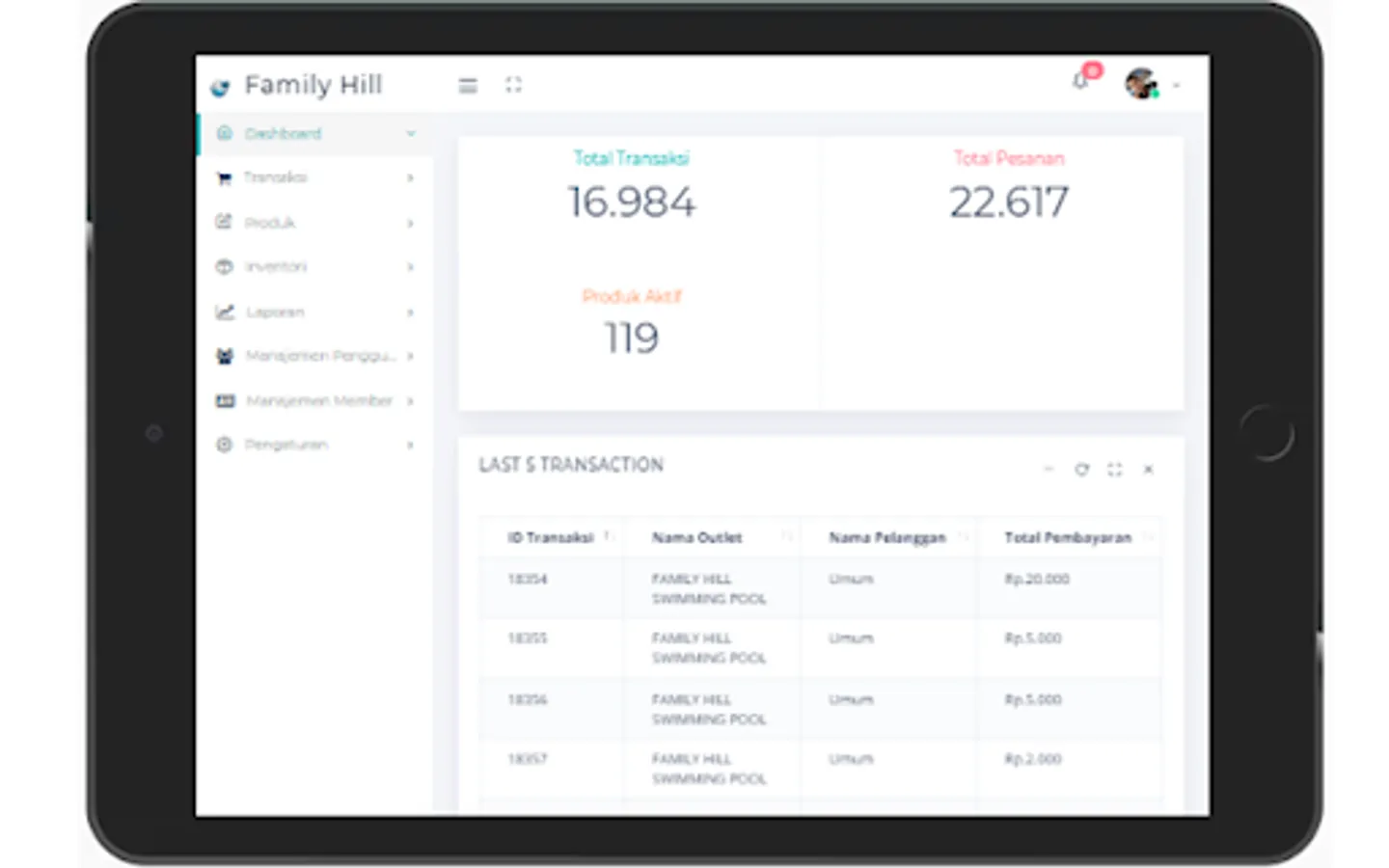Click the Total Pesanan value 22.617

coord(1009,203)
